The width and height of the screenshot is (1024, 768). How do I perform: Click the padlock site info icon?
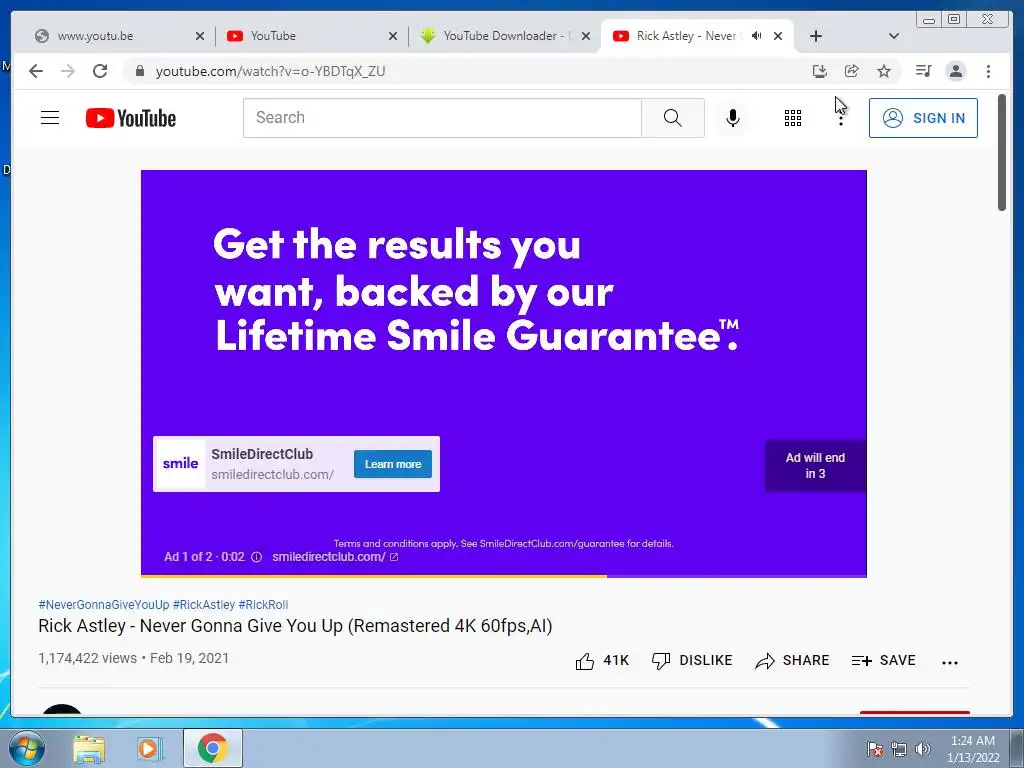click(x=139, y=71)
